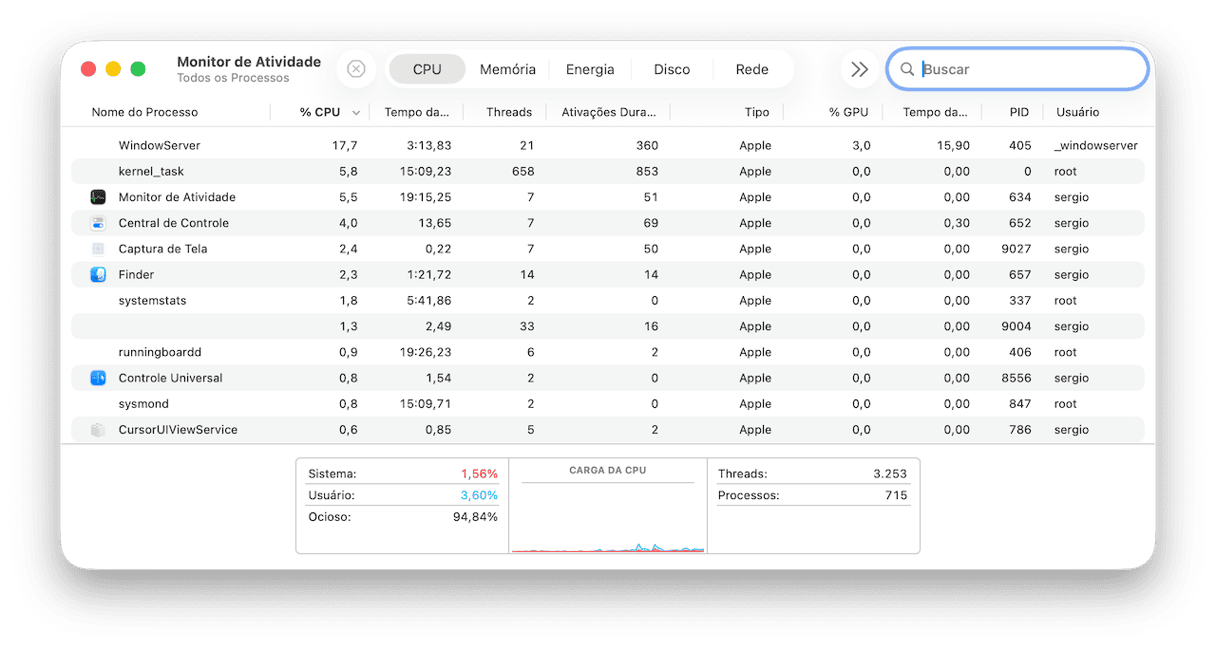Switch to the Memória tab
The height and width of the screenshot is (649, 1216).
click(507, 69)
